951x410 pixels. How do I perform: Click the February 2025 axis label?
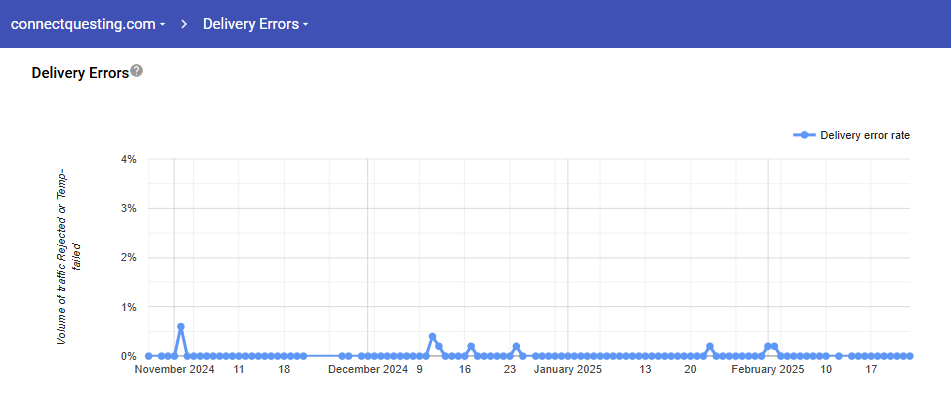767,370
